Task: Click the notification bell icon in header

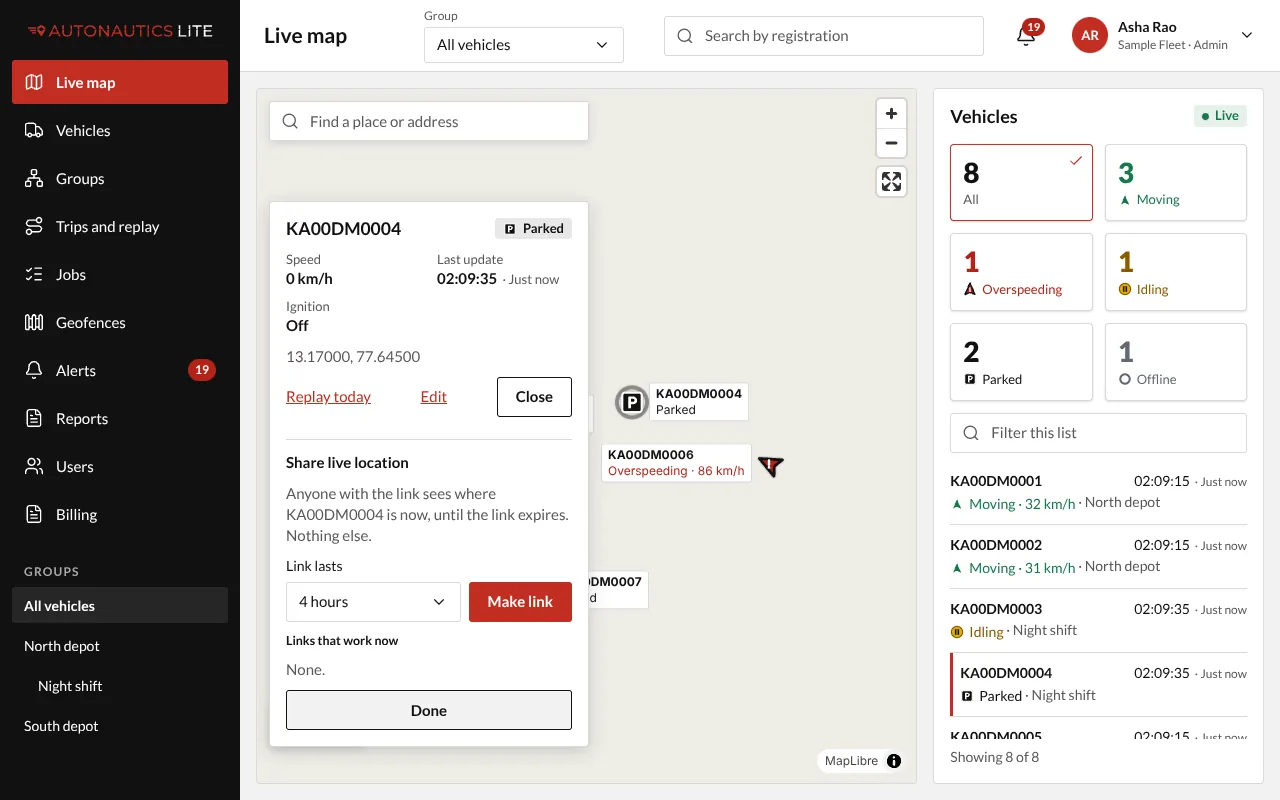Action: 1025,36
